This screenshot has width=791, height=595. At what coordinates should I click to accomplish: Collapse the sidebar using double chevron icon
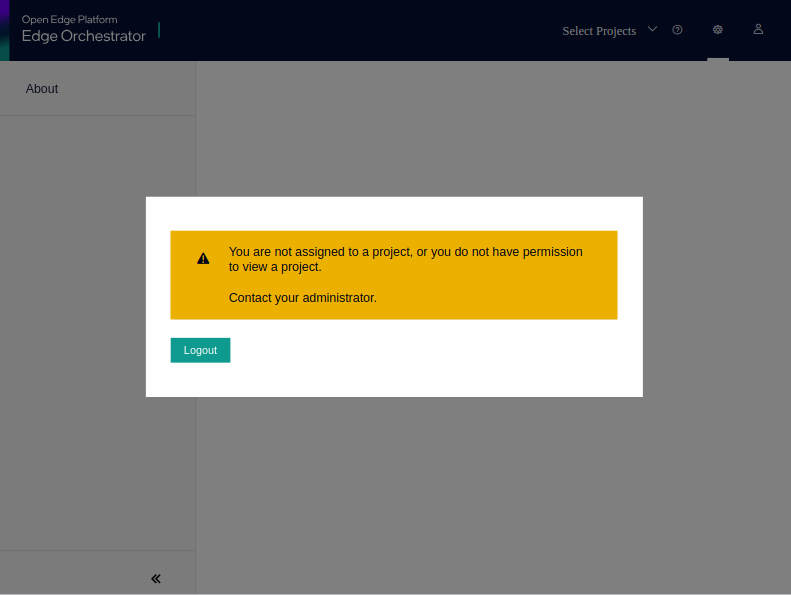tap(156, 578)
